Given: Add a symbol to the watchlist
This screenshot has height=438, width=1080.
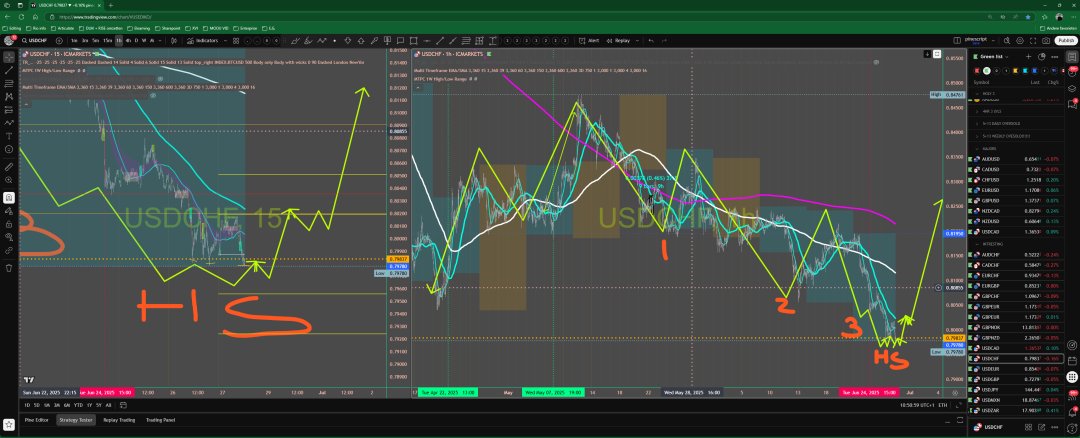Looking at the screenshot, I should tap(1028, 56).
